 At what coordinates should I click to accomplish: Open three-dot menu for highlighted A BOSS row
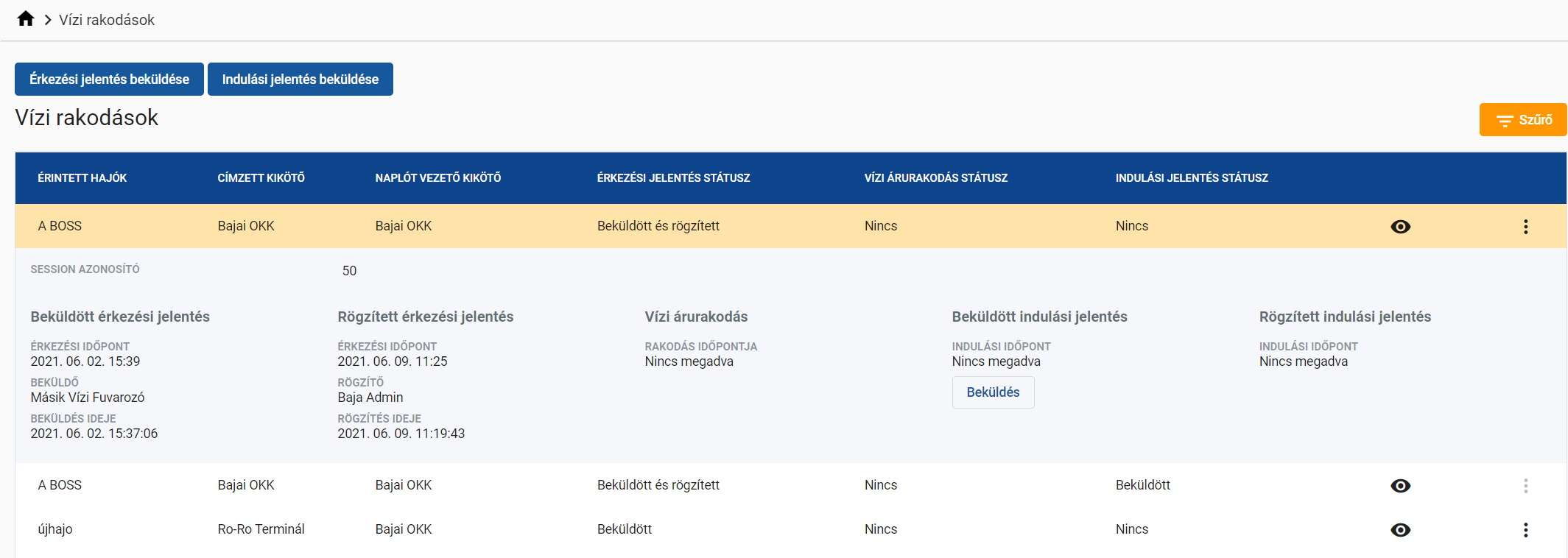tap(1525, 227)
